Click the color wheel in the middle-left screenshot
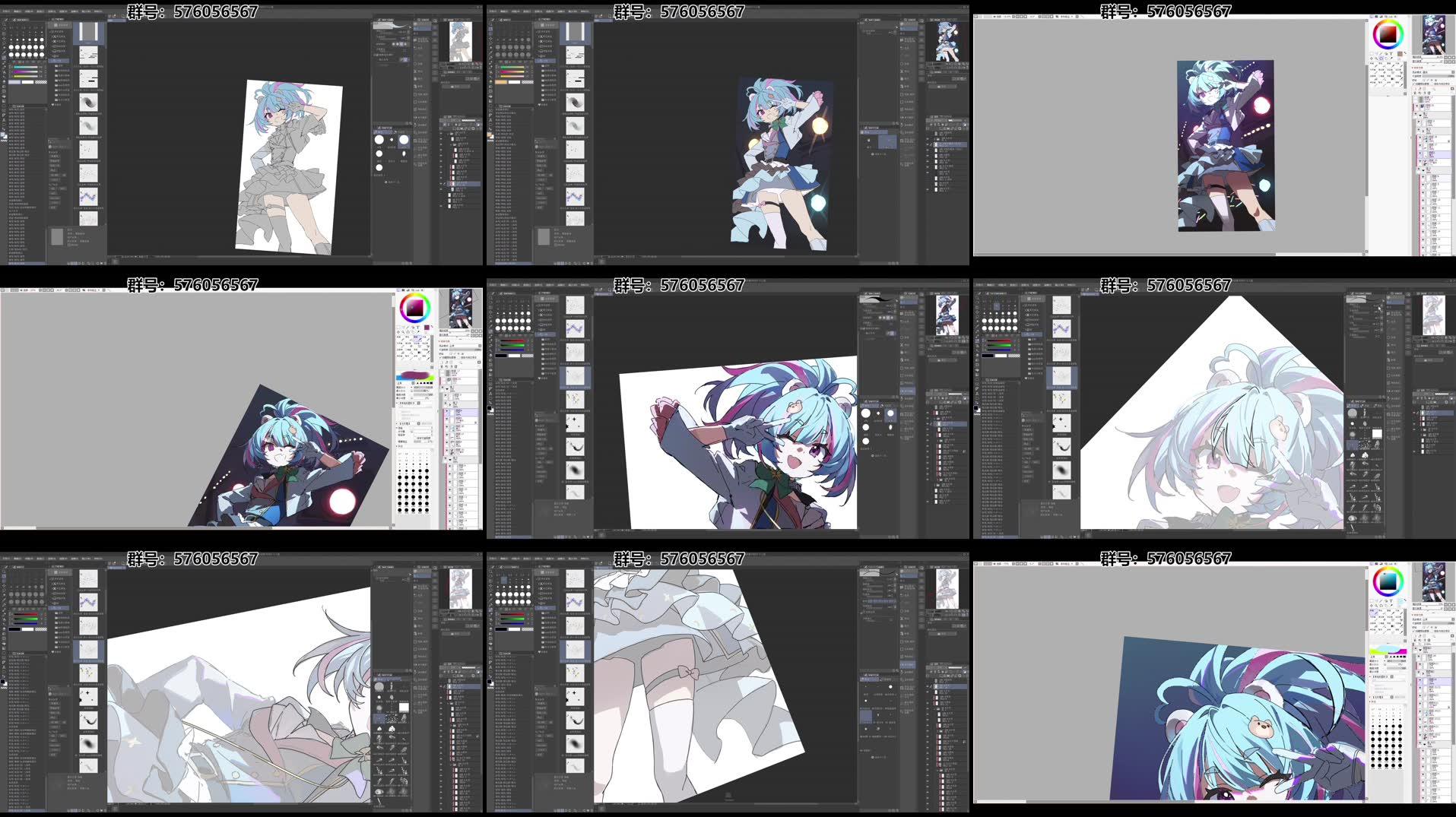Viewport: 1456px width, 817px height. coord(415,308)
